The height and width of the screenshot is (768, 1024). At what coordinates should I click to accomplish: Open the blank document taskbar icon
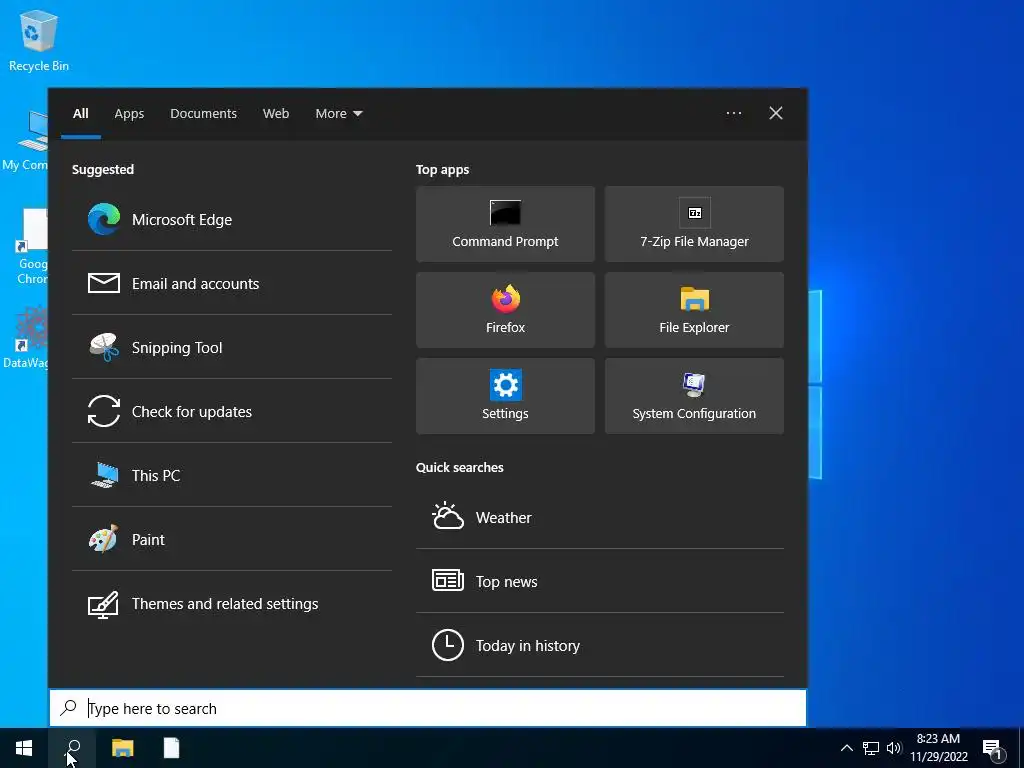171,748
